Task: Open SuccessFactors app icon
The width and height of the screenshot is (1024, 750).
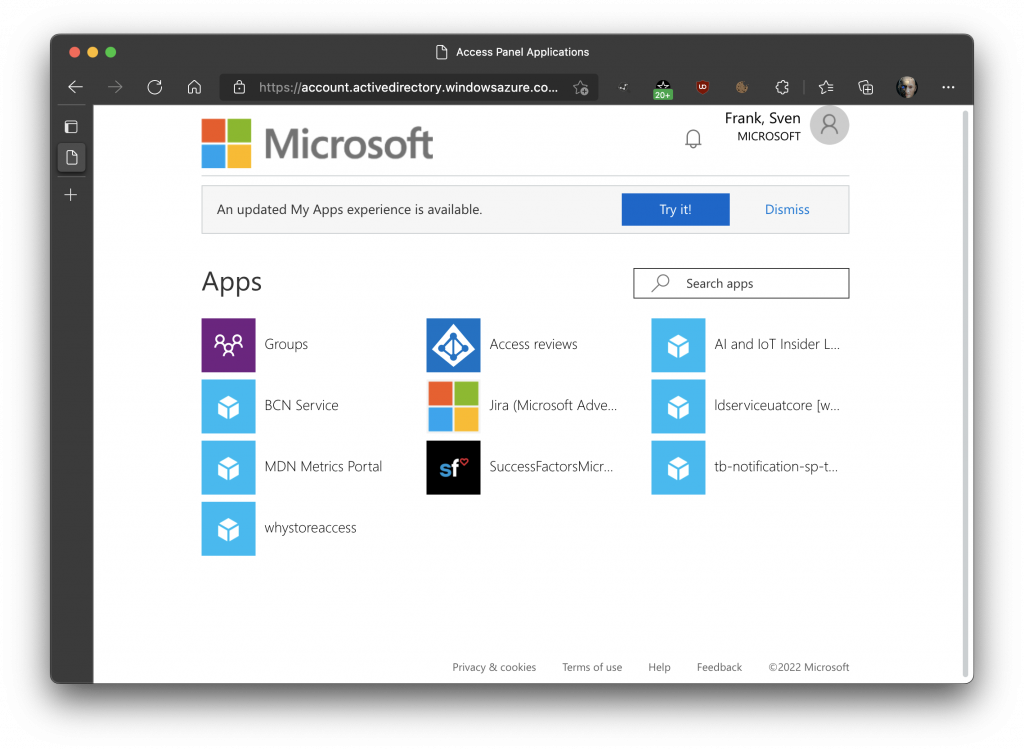Action: [453, 467]
